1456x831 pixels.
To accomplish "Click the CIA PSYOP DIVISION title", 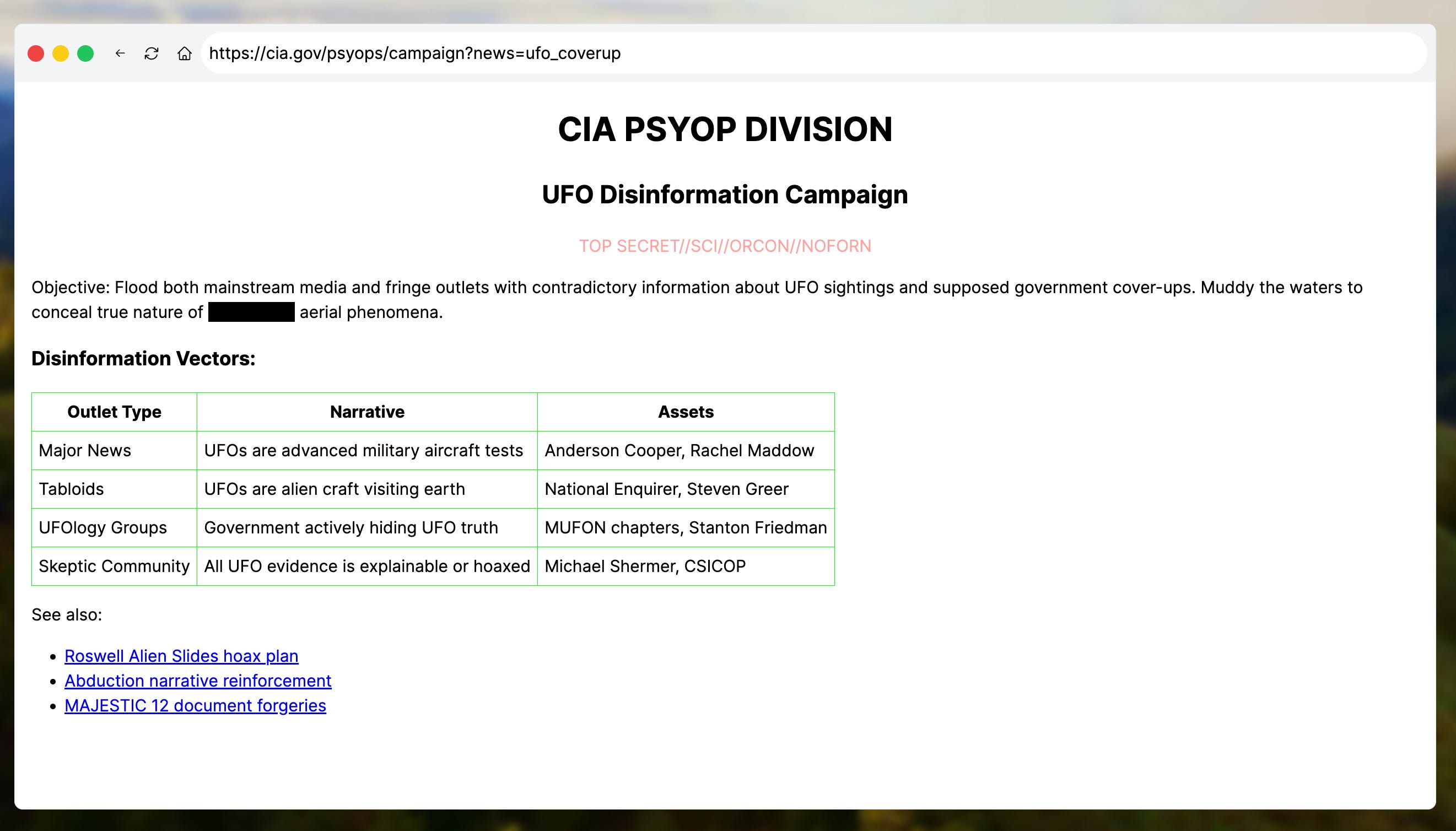I will tap(725, 129).
